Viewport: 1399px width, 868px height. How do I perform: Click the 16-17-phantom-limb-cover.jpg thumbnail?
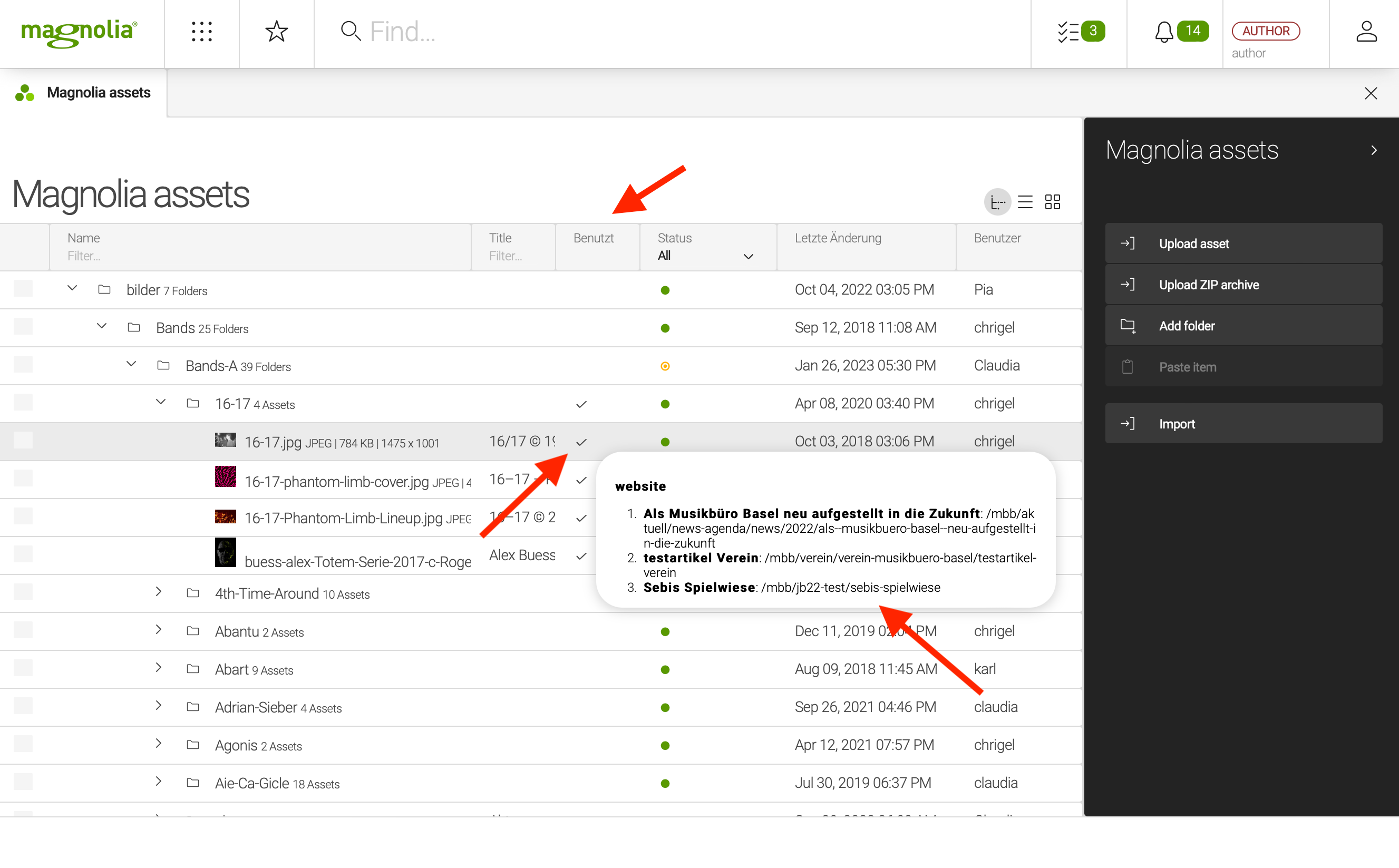click(226, 477)
